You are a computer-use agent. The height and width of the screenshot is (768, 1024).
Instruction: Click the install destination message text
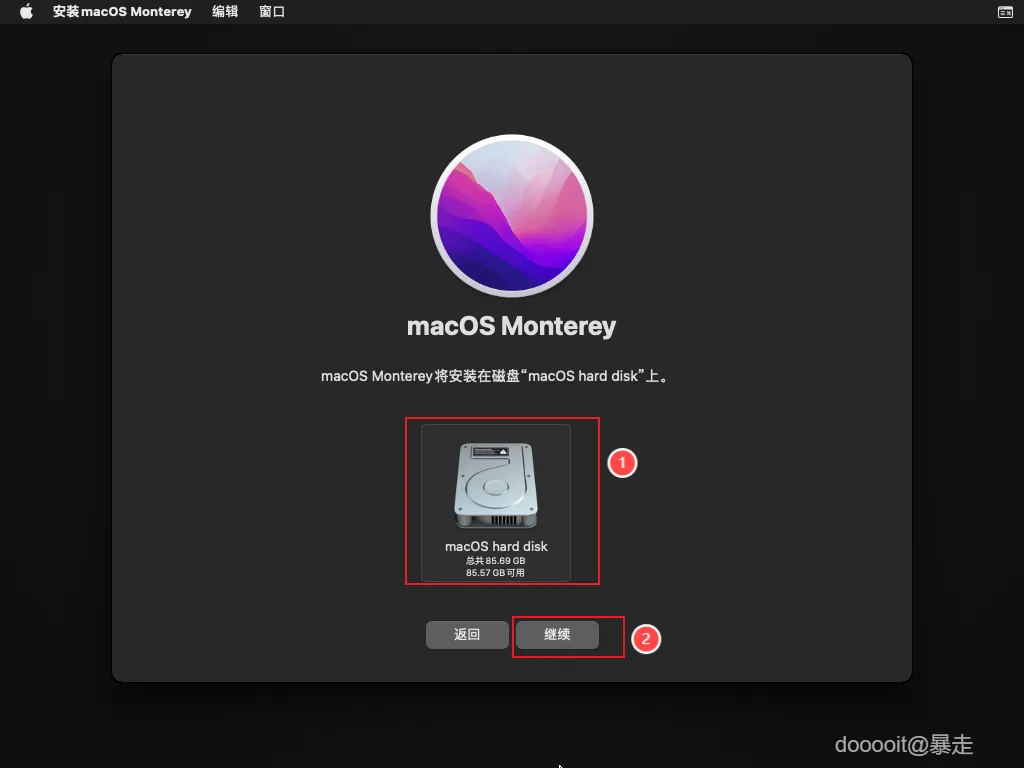494,376
